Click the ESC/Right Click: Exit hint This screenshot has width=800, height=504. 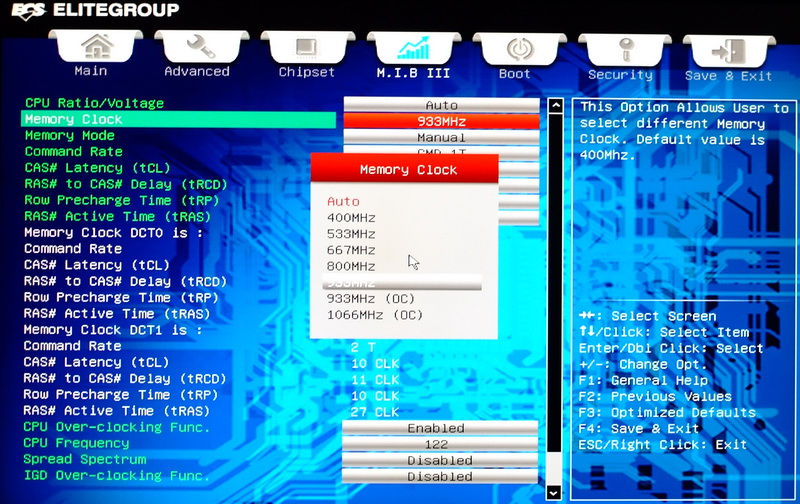[663, 445]
